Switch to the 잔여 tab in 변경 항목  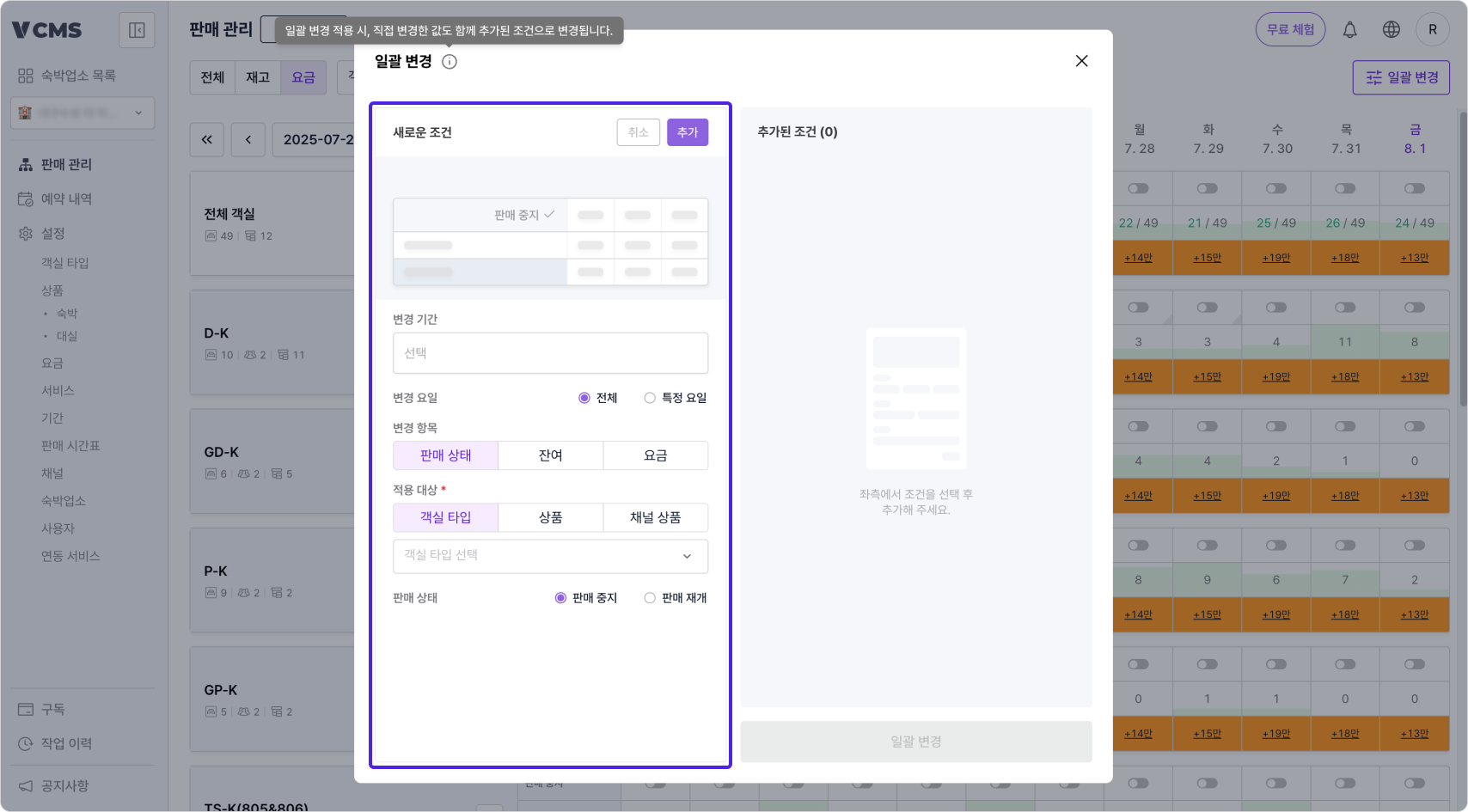click(550, 455)
